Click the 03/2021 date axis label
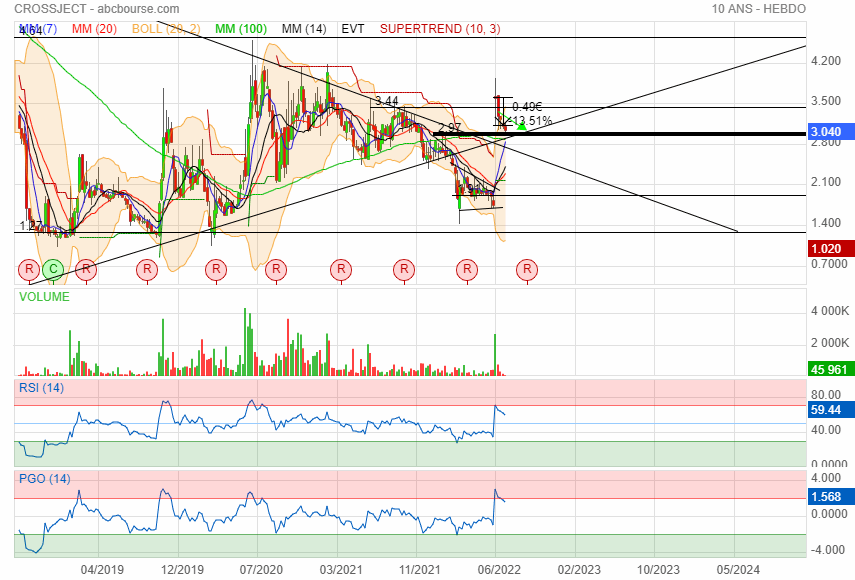The width and height of the screenshot is (855, 580). click(341, 570)
